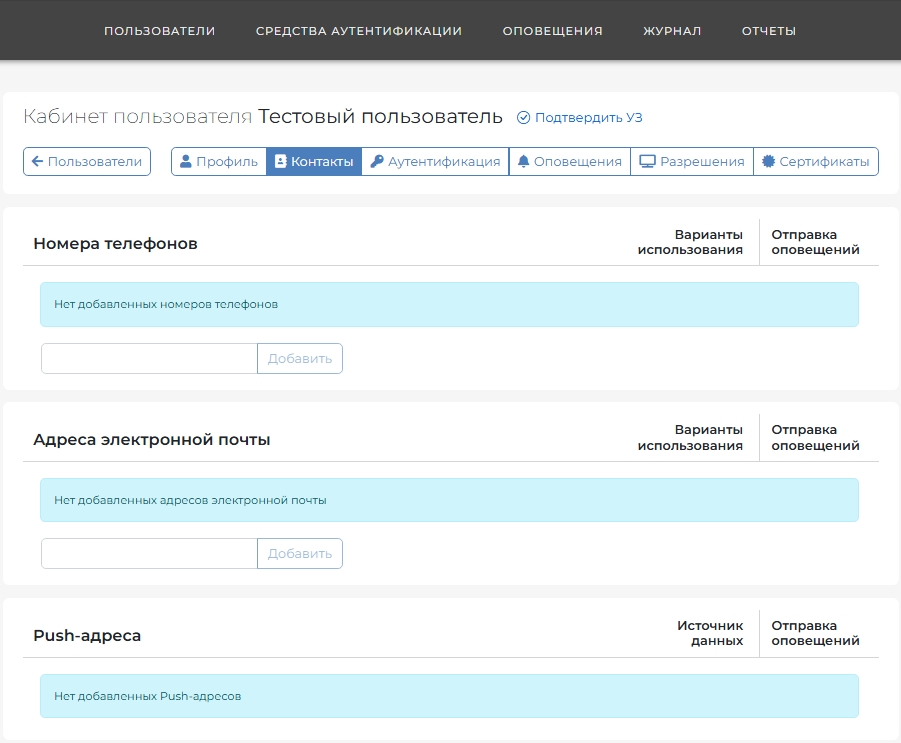Go to ОПОВЕЩЕНИЯ in the top bar
The image size is (901, 743).
(553, 31)
